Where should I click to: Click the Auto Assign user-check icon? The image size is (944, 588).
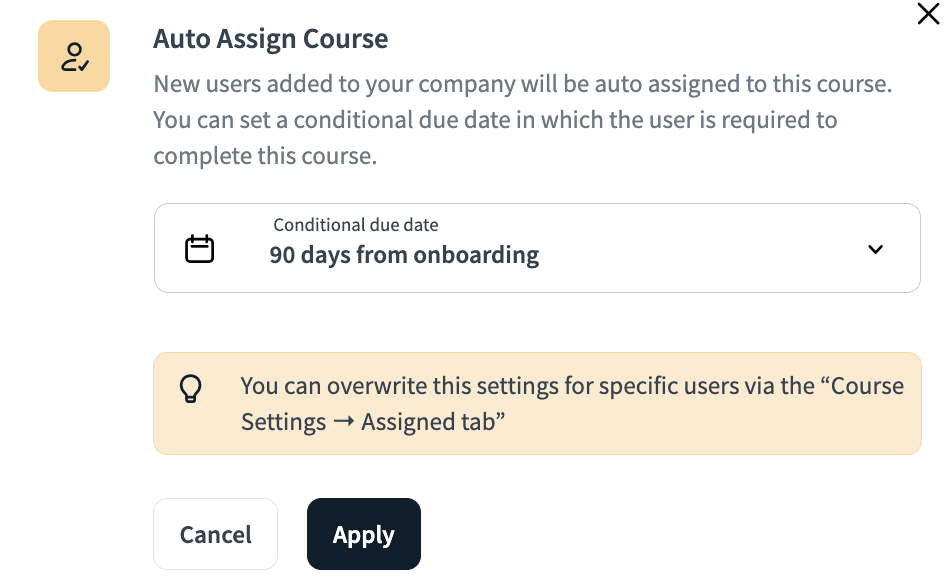coord(74,56)
